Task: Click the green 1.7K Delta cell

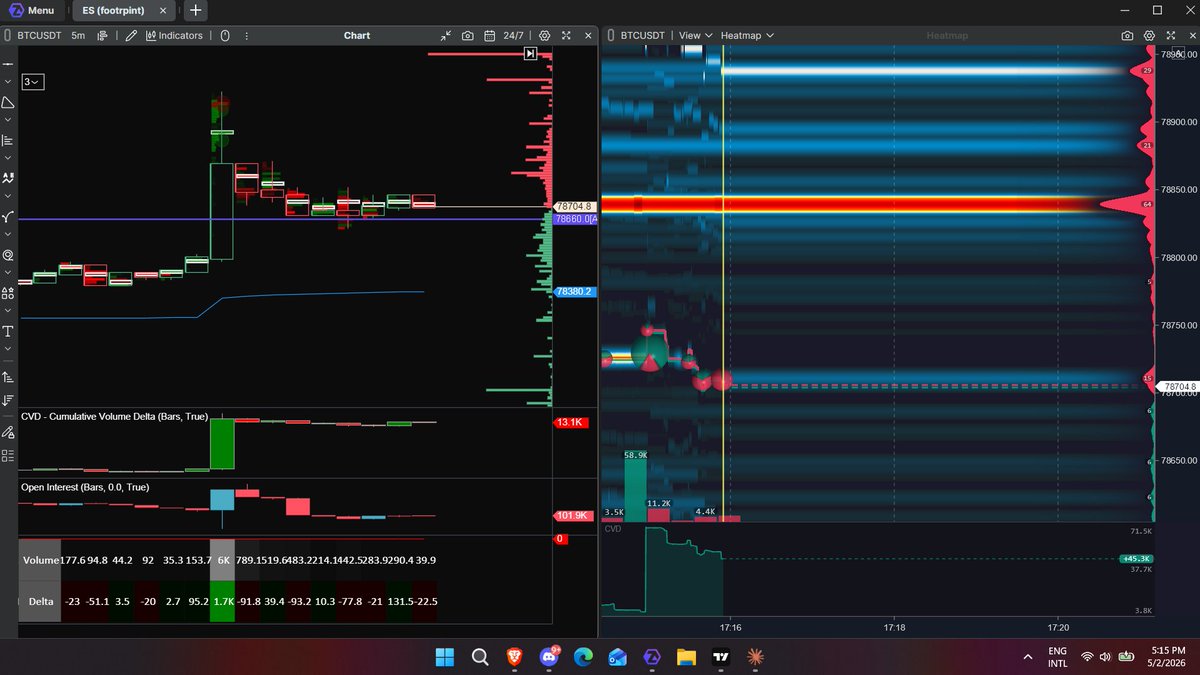Action: point(222,602)
